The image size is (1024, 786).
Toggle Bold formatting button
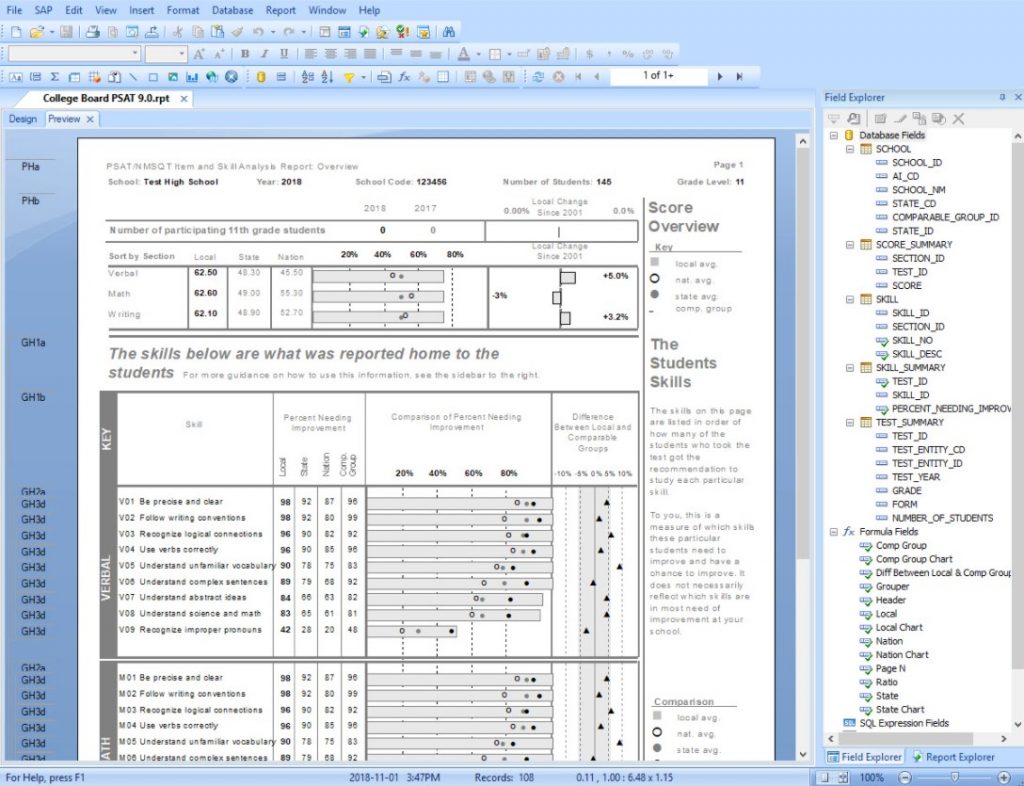[245, 54]
